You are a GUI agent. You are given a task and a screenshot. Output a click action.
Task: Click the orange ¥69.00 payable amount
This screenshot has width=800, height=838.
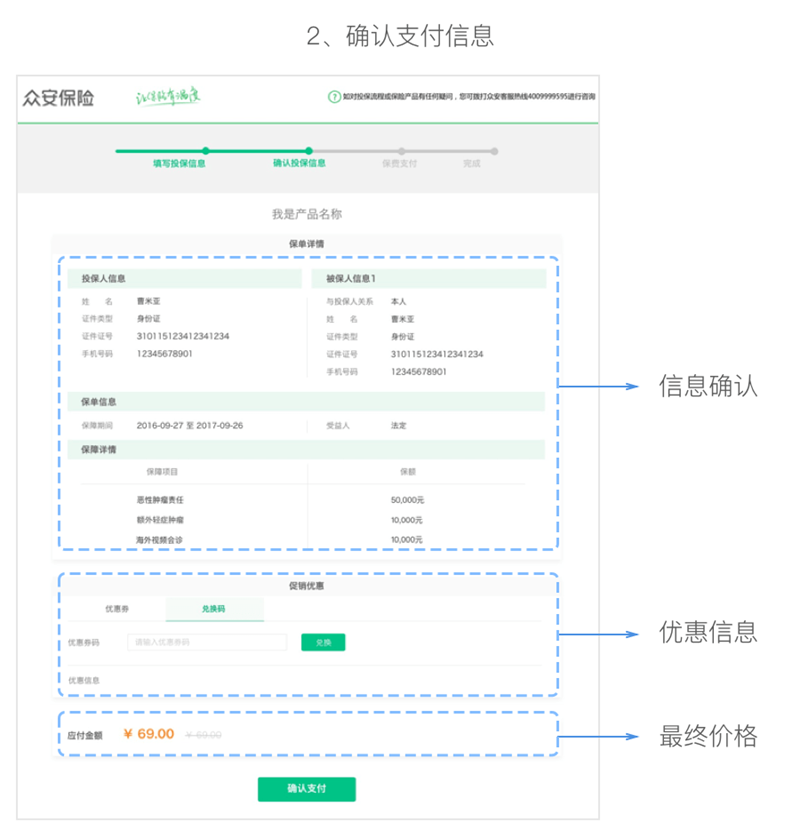click(148, 734)
